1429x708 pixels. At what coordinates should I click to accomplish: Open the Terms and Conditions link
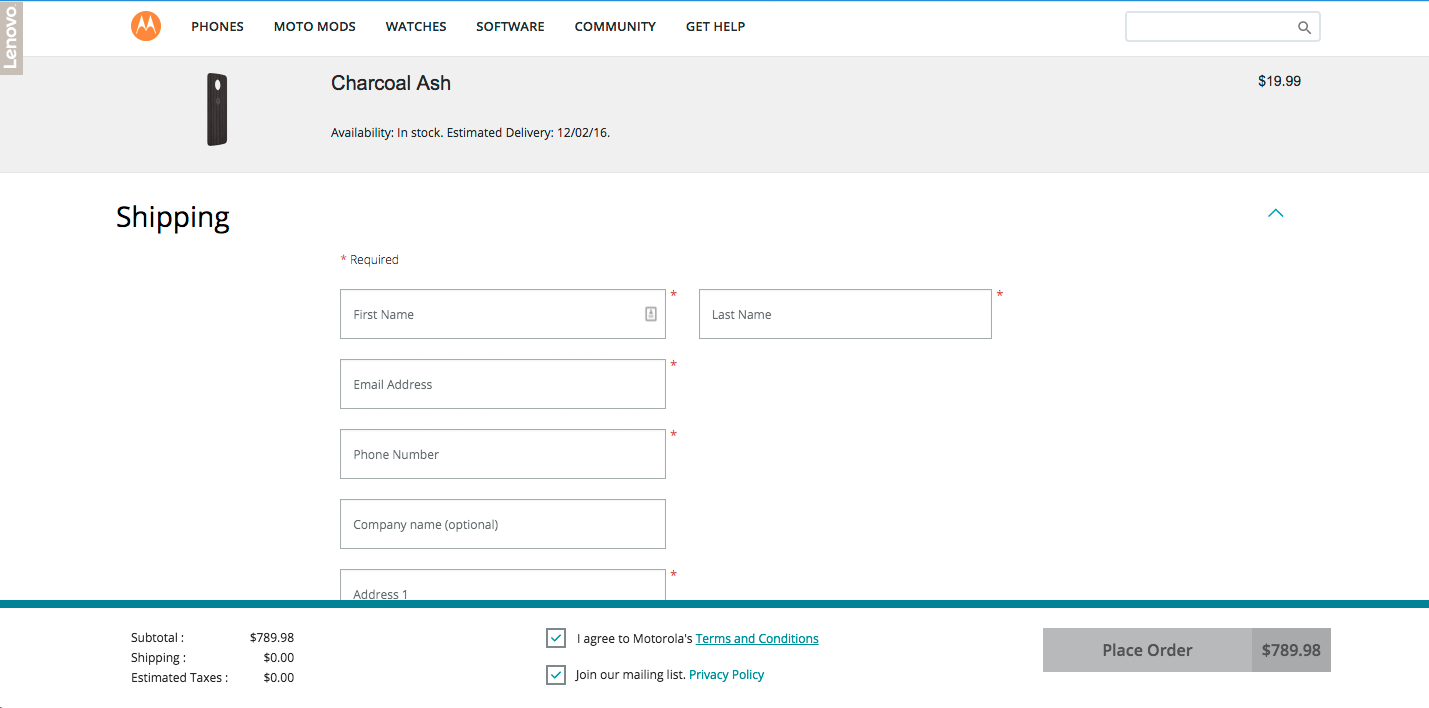(x=757, y=639)
